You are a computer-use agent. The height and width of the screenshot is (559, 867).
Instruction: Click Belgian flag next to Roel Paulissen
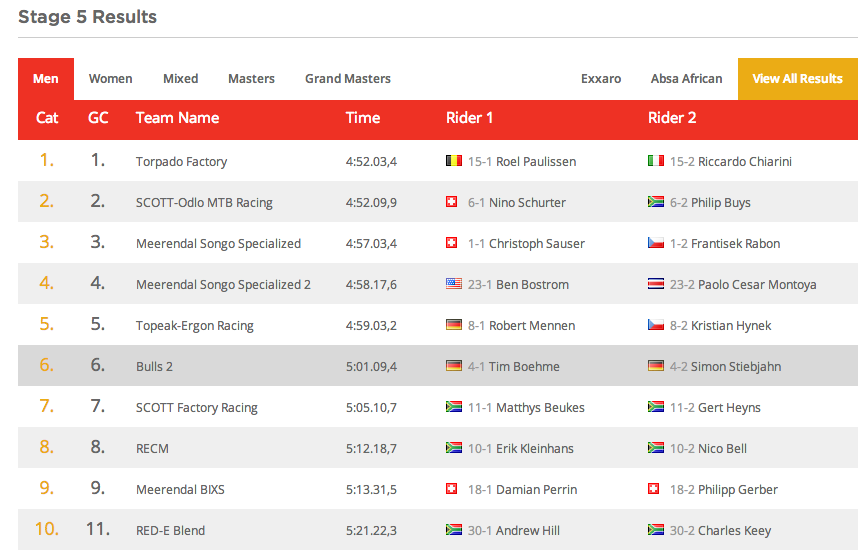coord(453,161)
